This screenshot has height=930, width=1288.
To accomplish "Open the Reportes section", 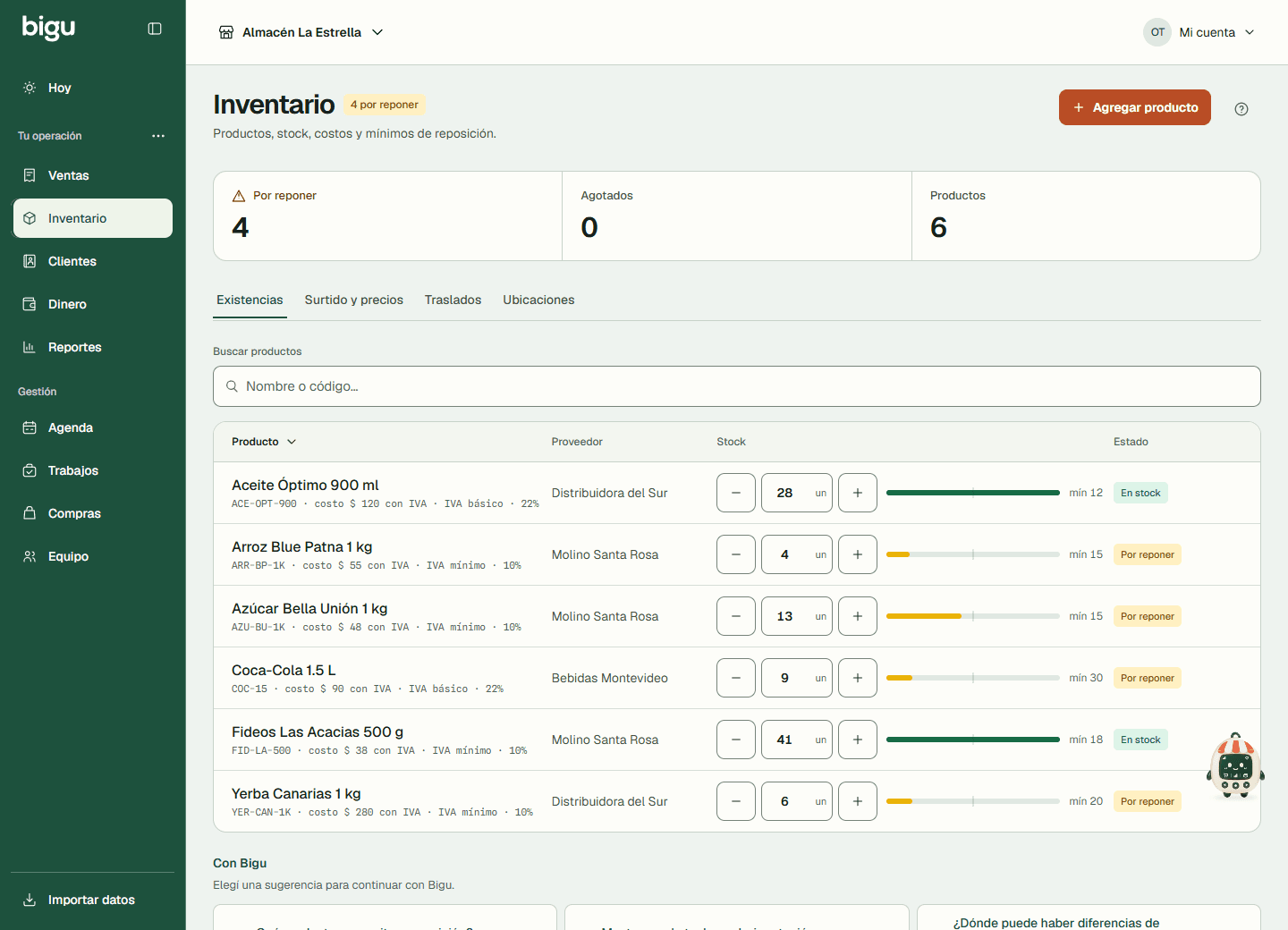I will [93, 347].
